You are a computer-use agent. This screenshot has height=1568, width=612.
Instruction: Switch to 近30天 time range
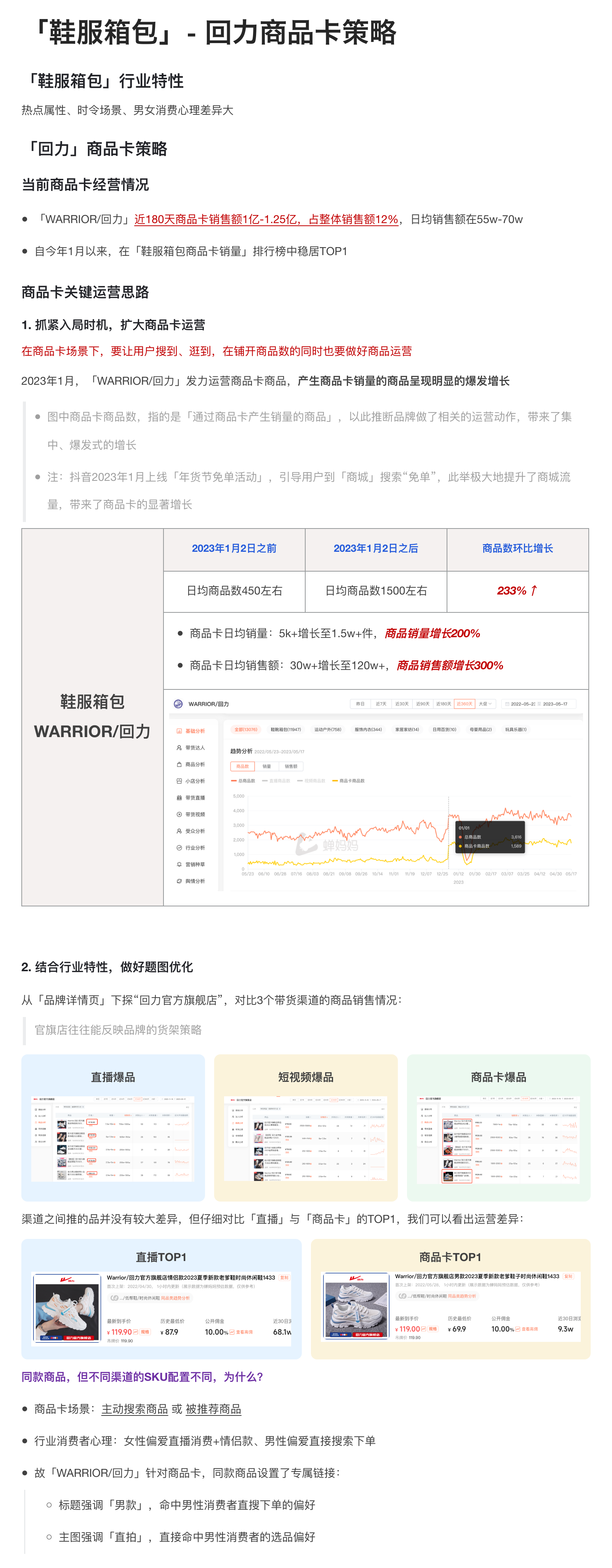(x=402, y=704)
